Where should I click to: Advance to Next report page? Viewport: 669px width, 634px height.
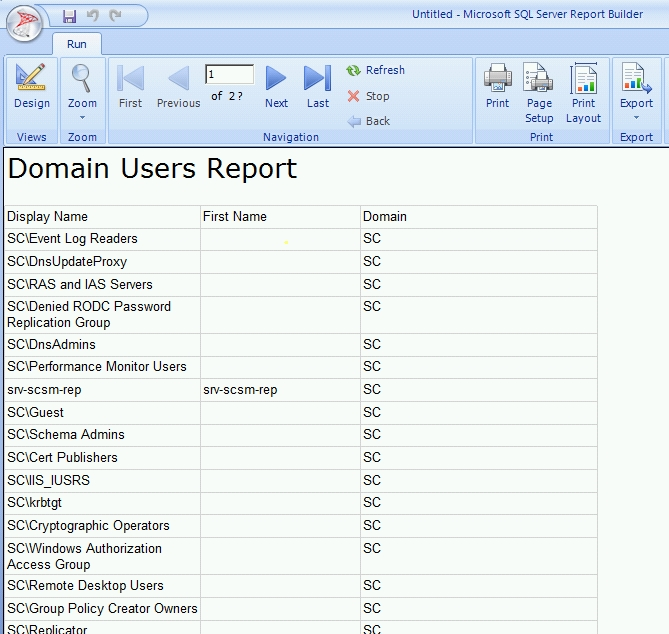pyautogui.click(x=276, y=86)
